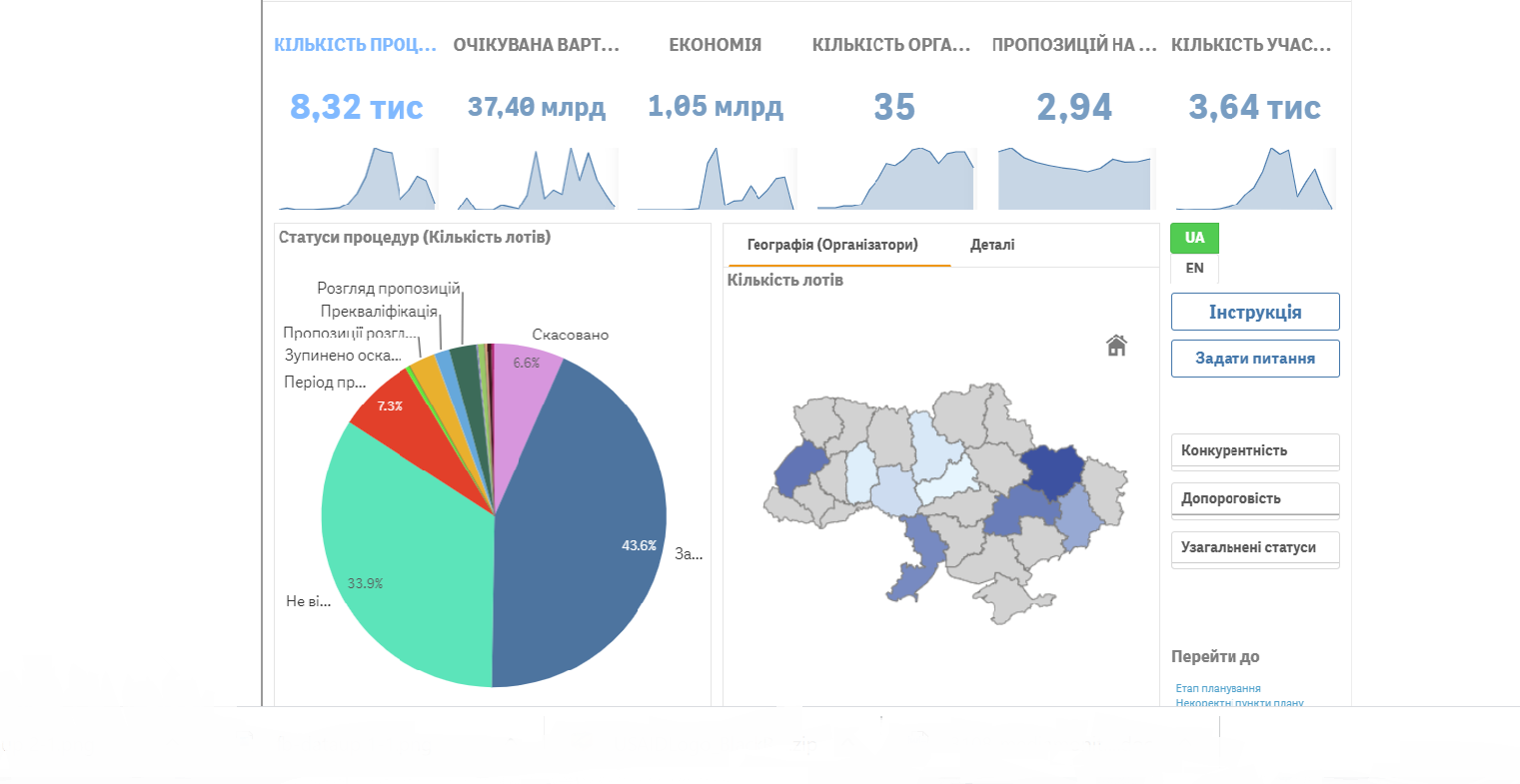Select the Географія (Організатори) tab
1520x784 pixels.
832,245
